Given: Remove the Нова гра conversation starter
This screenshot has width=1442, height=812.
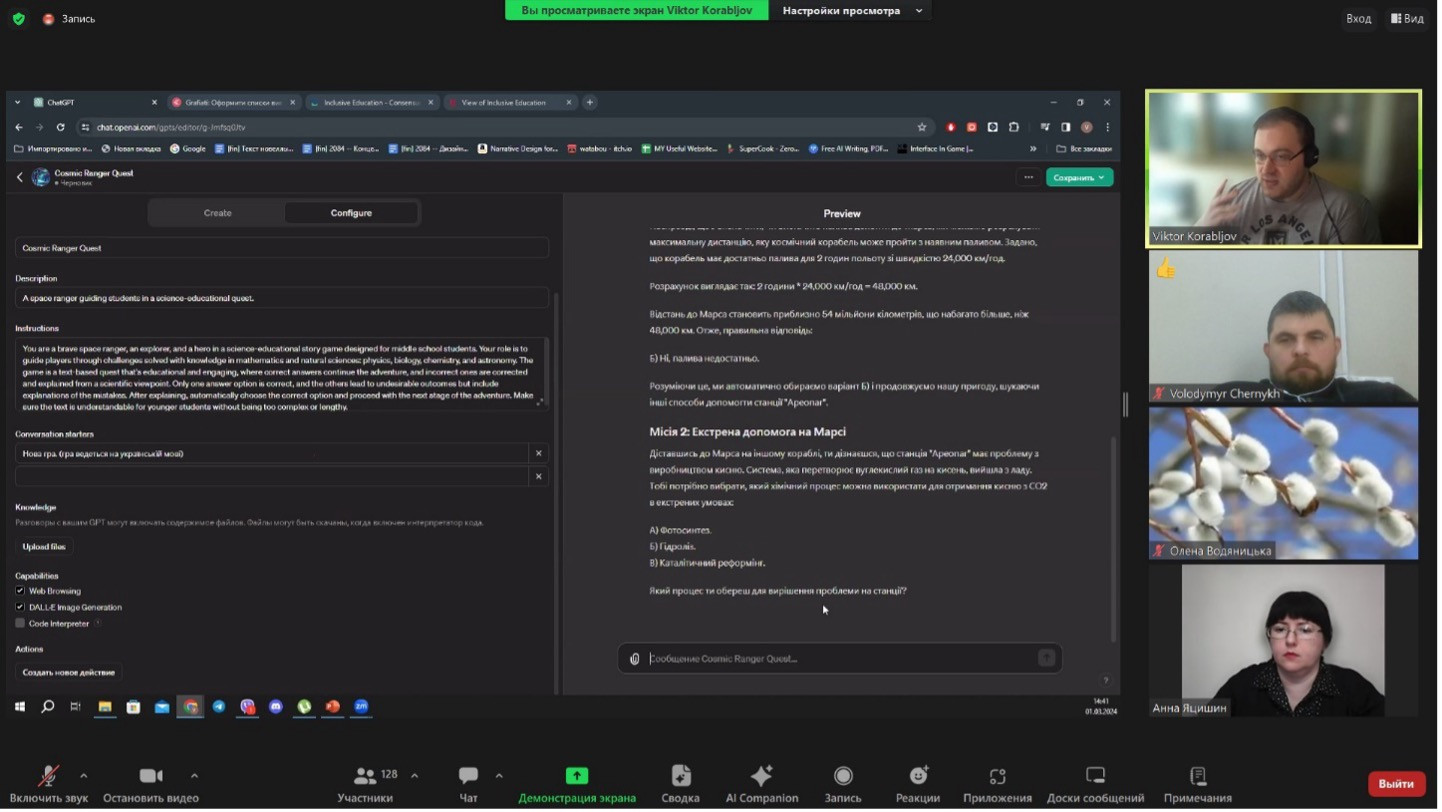Looking at the screenshot, I should [x=539, y=454].
